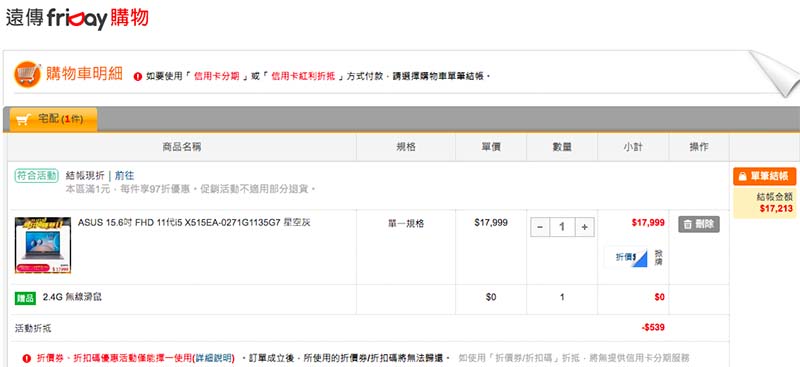800x367 pixels.
Task: Click the 購物車明細 heading text
Action: coord(84,74)
